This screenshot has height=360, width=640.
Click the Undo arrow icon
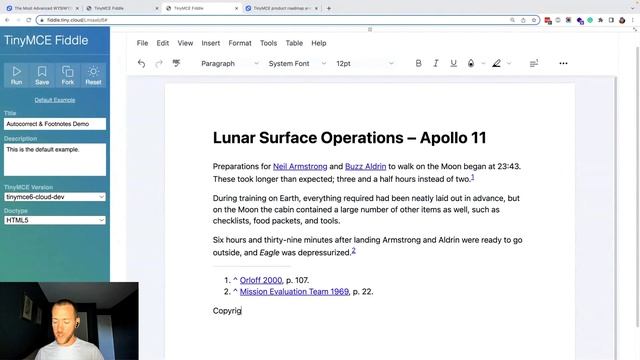click(141, 63)
